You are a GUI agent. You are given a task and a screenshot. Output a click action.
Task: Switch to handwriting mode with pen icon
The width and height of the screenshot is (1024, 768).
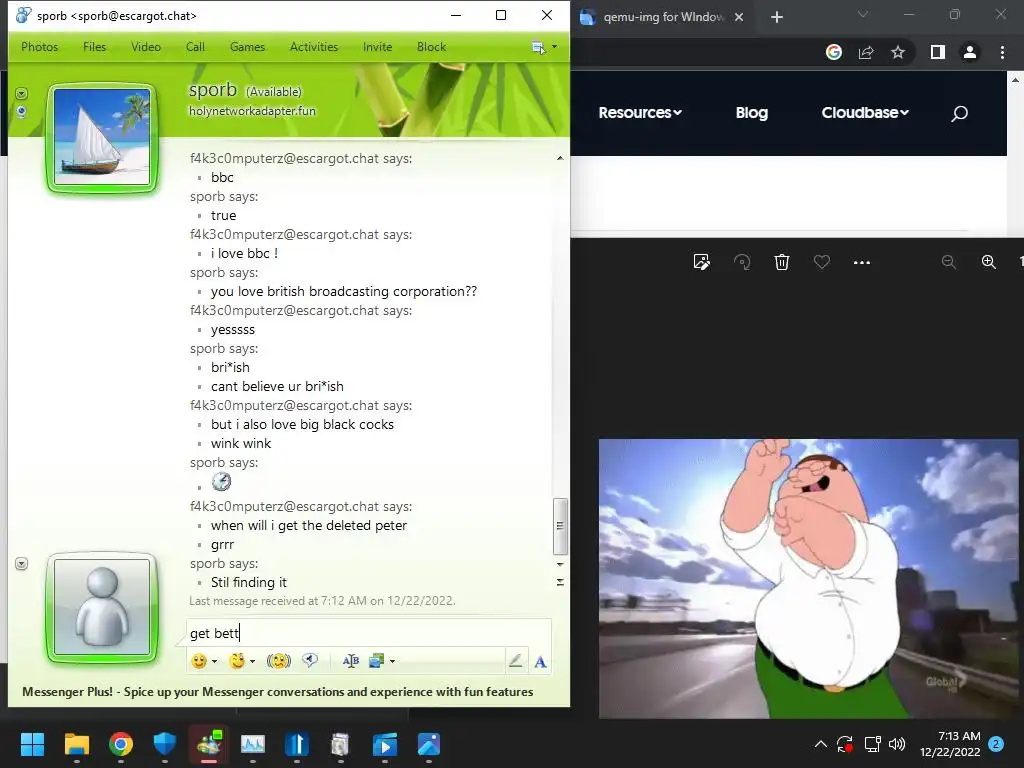(515, 661)
